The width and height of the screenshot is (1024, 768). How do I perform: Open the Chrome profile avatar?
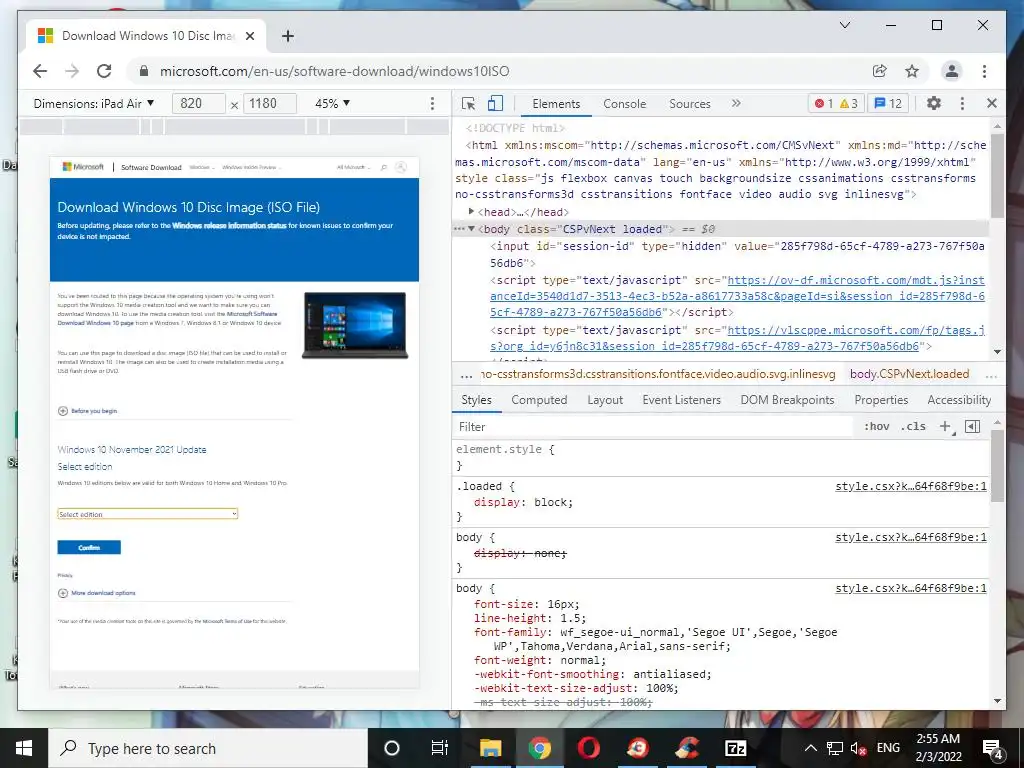tap(952, 71)
